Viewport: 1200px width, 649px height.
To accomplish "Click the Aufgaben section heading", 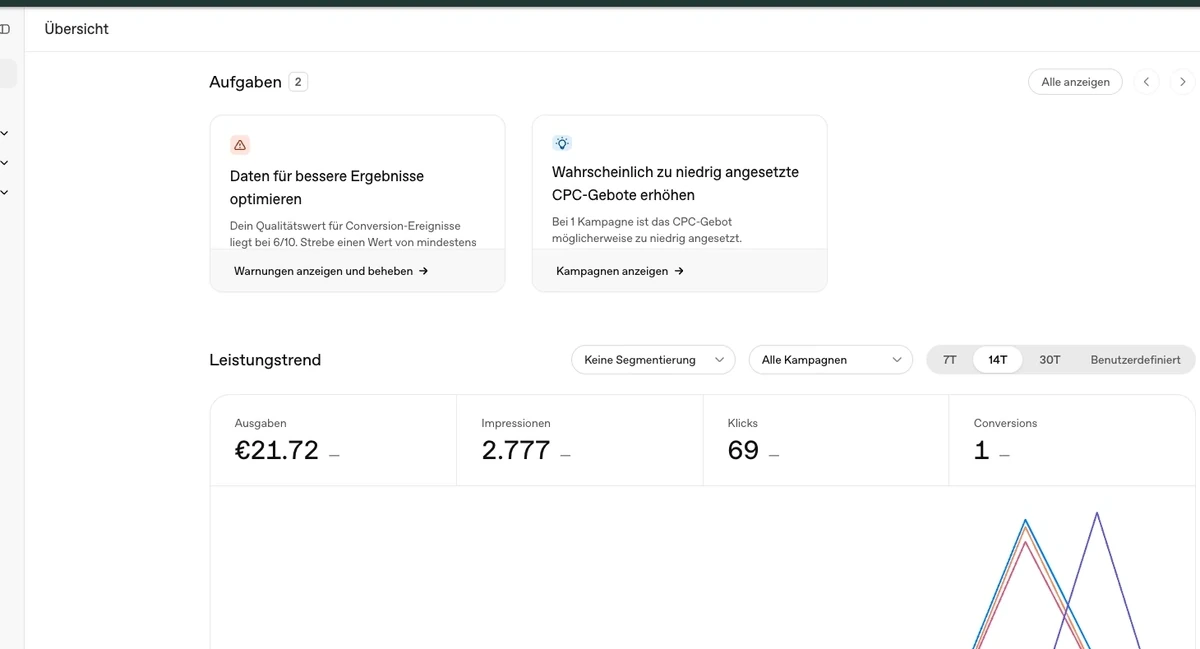I will tap(245, 82).
